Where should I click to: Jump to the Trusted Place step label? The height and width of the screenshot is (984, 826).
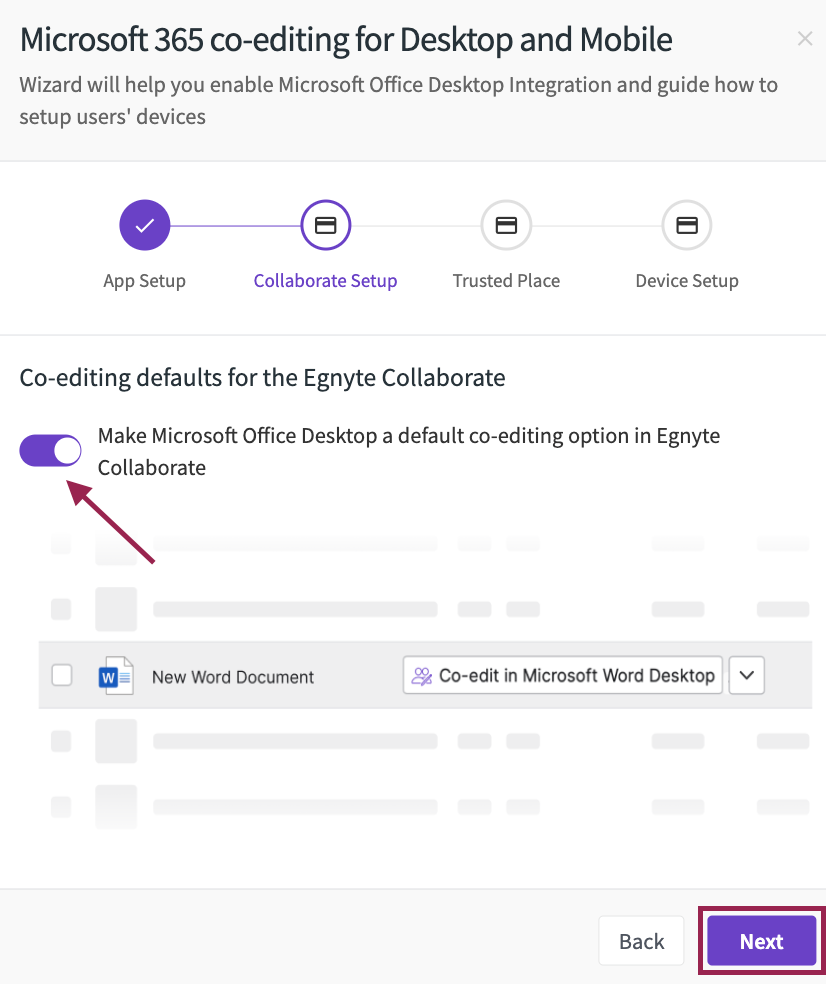[506, 281]
